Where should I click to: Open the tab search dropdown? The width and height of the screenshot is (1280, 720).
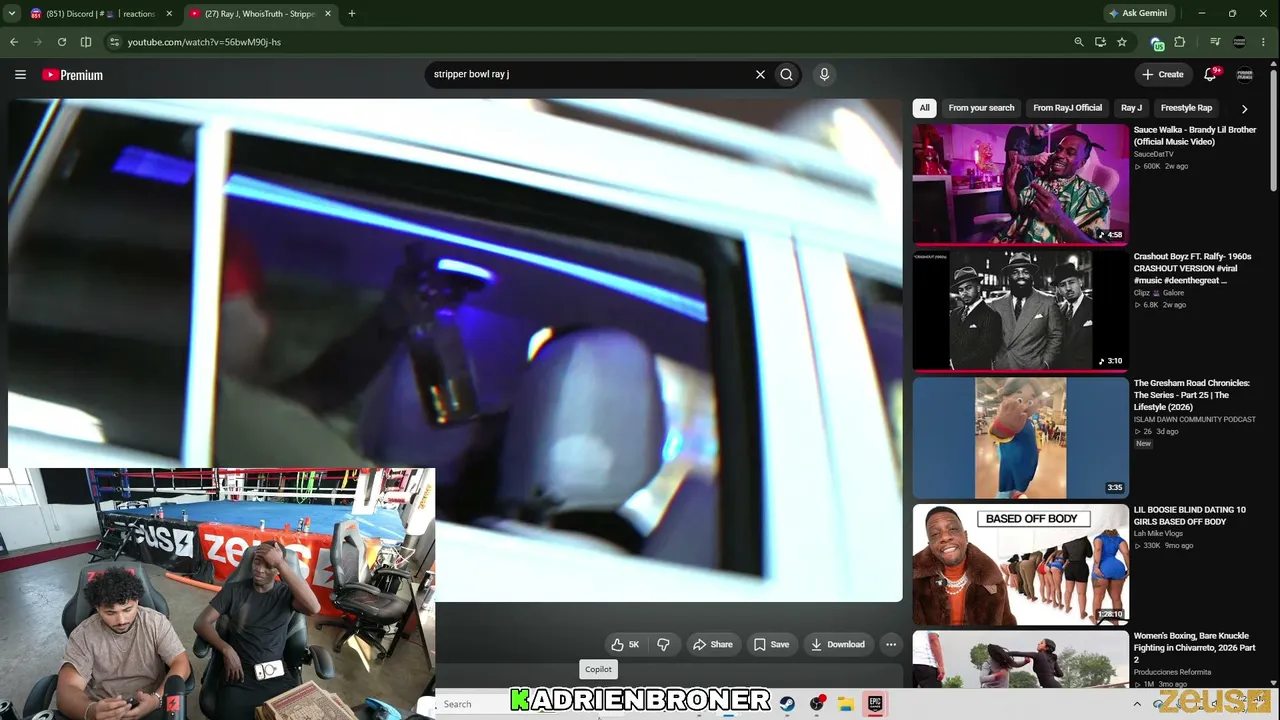[12, 14]
